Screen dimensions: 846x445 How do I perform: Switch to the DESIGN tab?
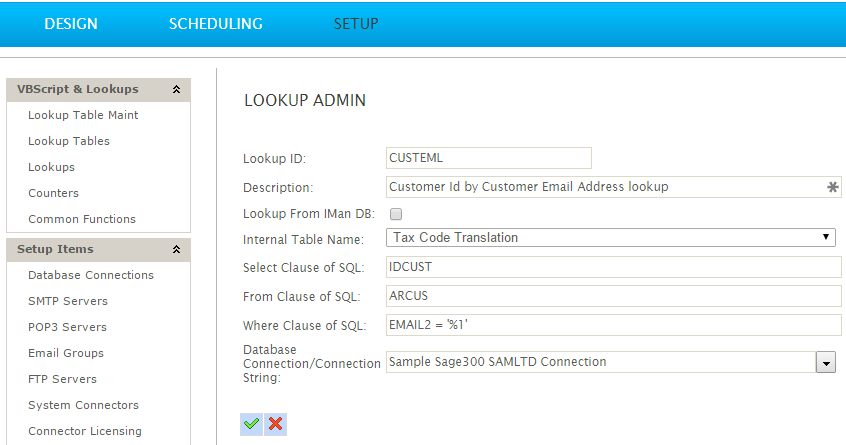click(x=71, y=24)
